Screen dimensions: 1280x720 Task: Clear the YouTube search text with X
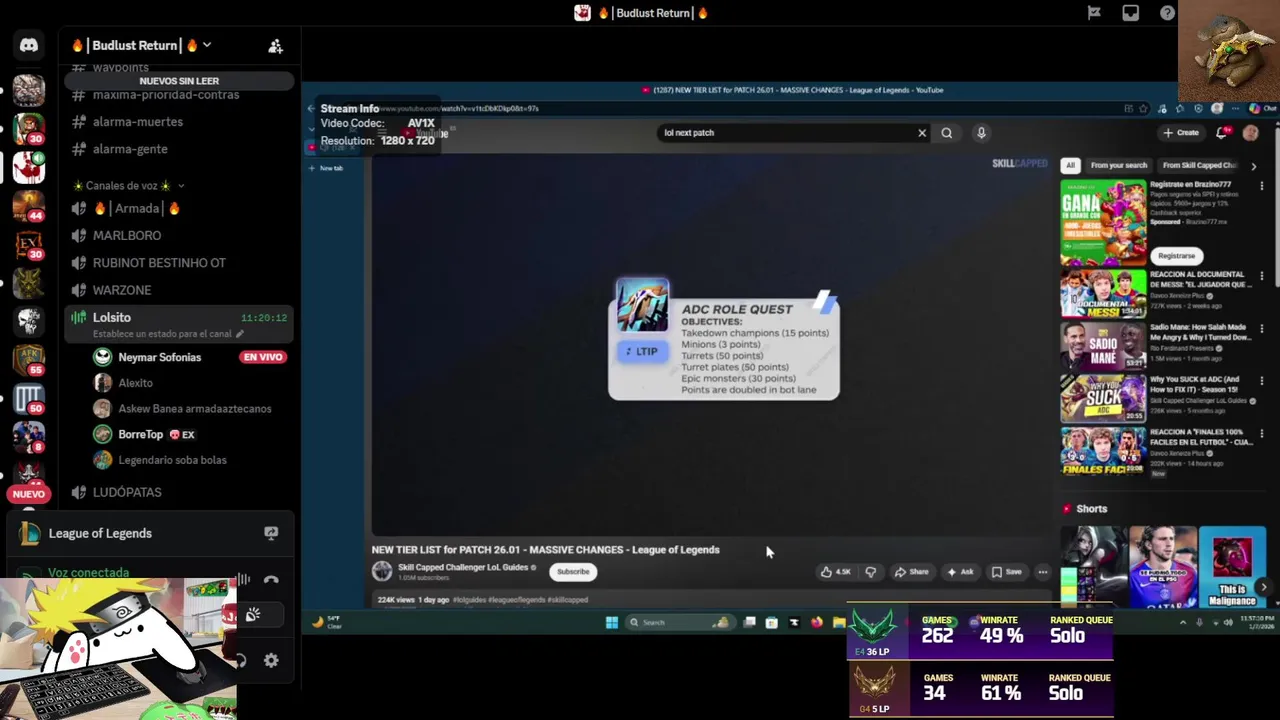pyautogui.click(x=922, y=133)
